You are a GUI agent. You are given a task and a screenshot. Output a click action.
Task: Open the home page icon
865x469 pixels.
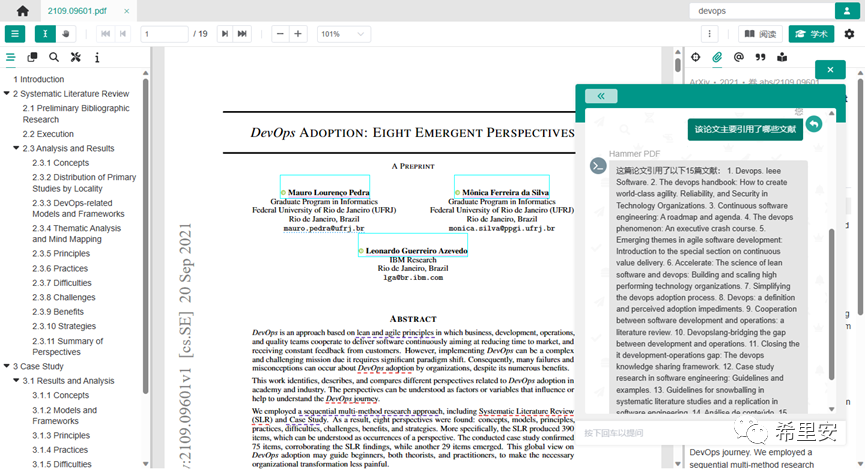coord(23,10)
